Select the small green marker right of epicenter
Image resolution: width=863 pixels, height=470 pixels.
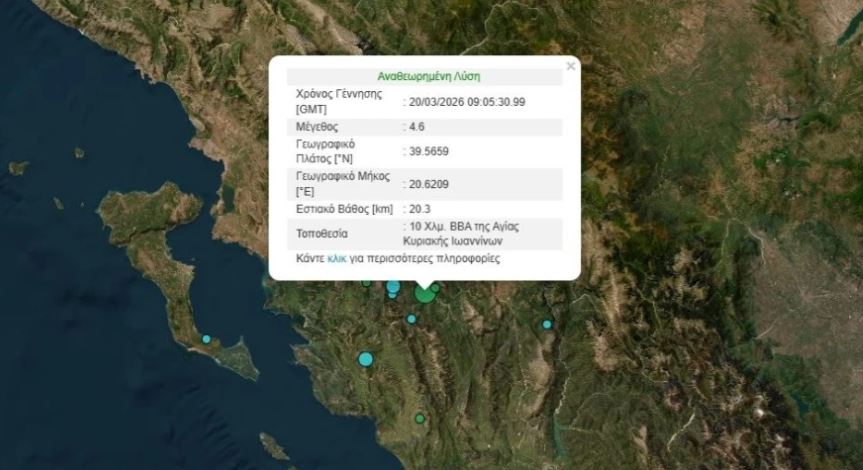[x=436, y=288]
